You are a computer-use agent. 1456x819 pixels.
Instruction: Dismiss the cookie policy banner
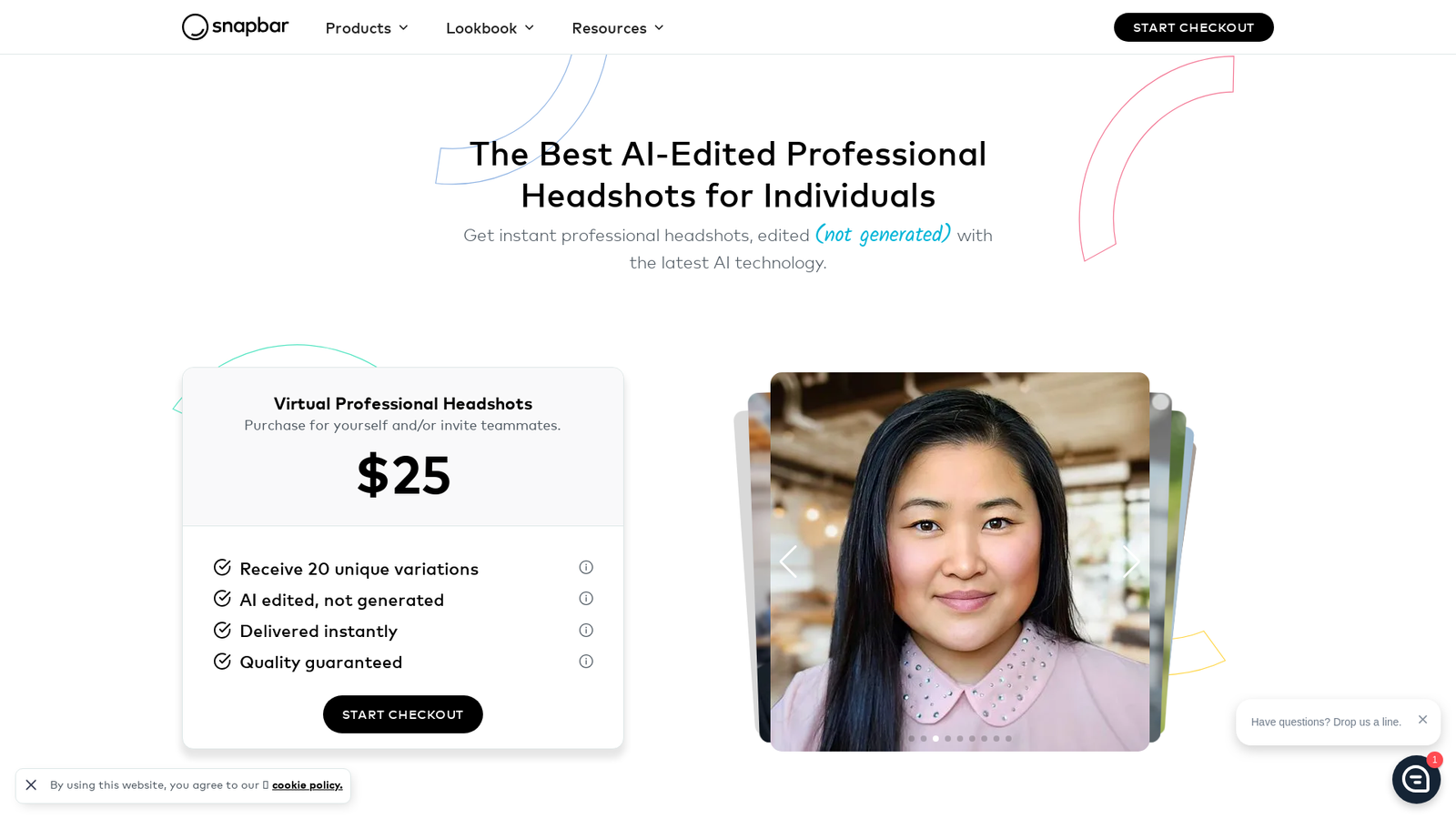[x=31, y=785]
